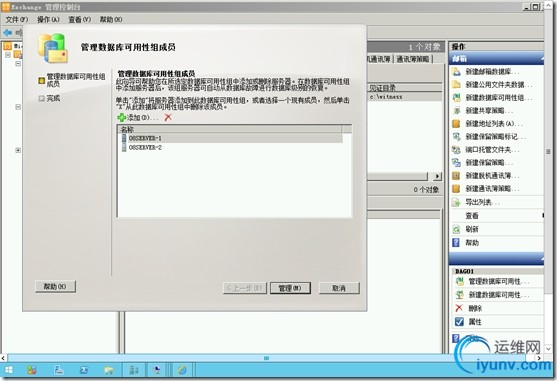Viewport: 557px width, 381px height.
Task: Click left arrow of bottom horizontal scrollbar
Action: click(x=3, y=358)
